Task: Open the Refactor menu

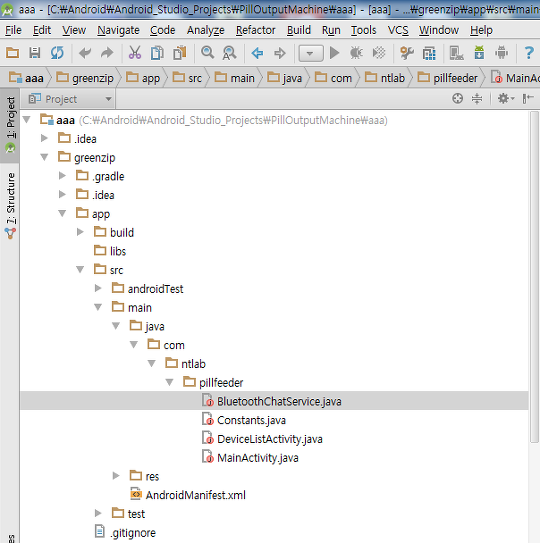Action: [256, 30]
